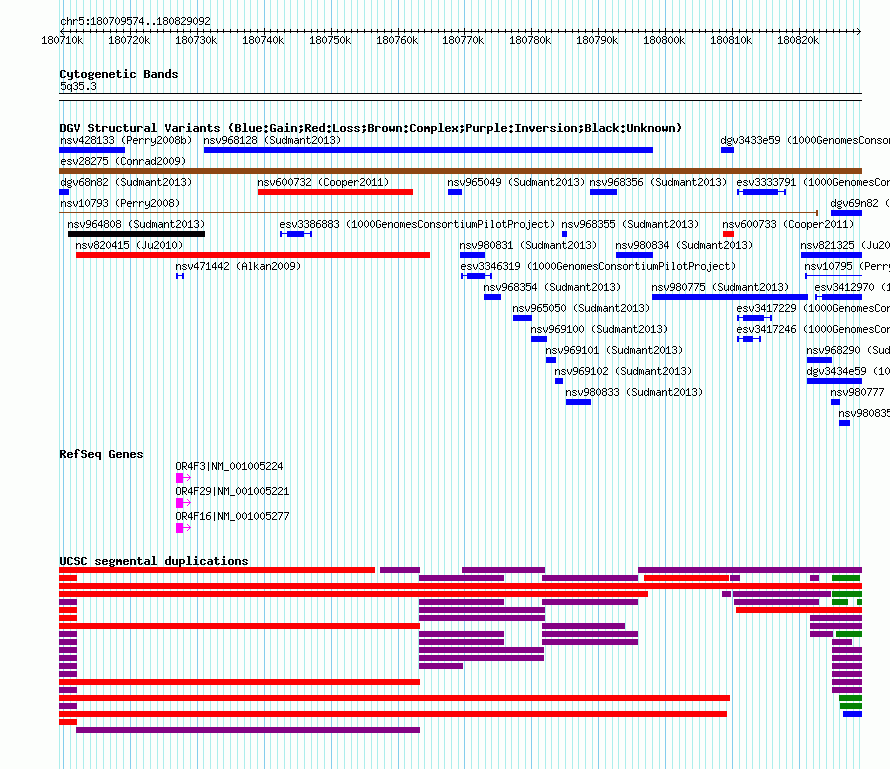The image size is (890, 769).
Task: Click the brown esv28275 complex variant bar
Action: click(460, 171)
